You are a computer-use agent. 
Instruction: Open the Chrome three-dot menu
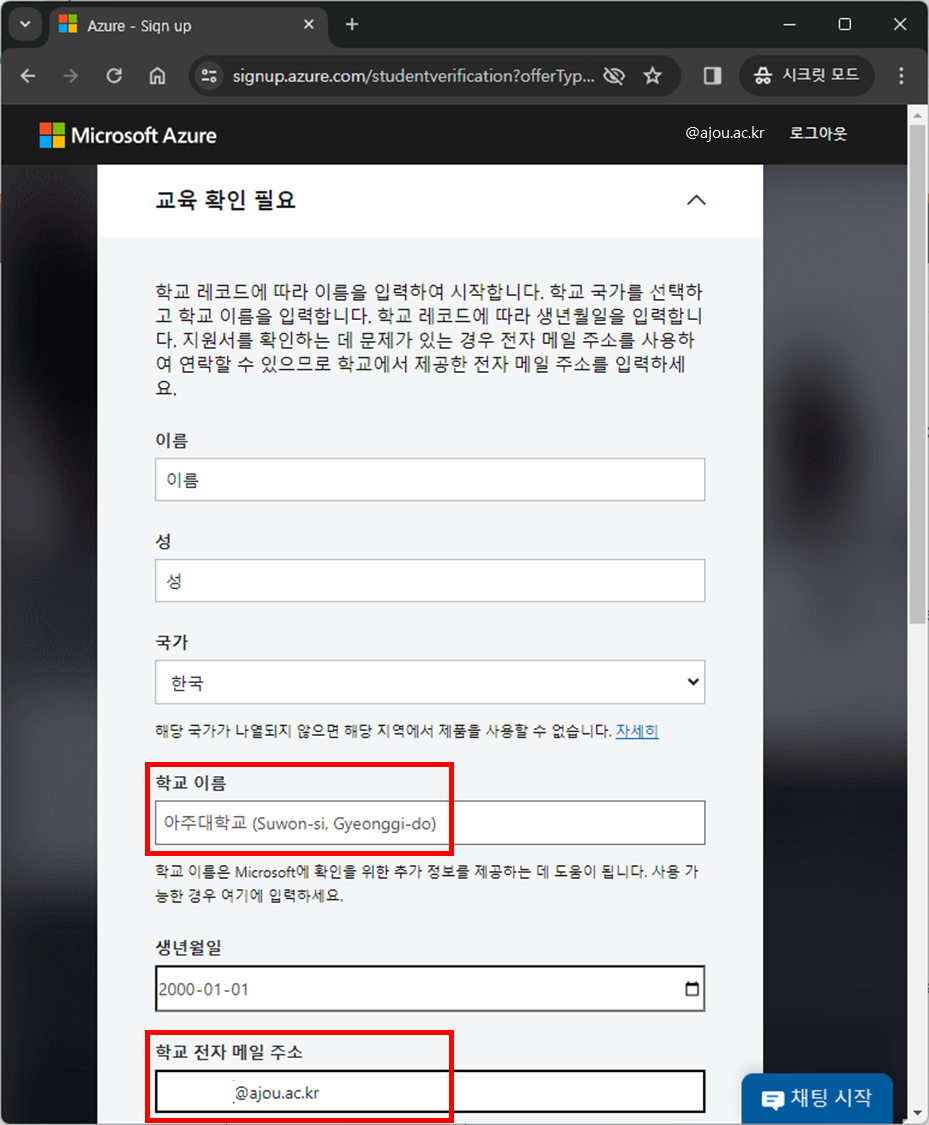[901, 76]
